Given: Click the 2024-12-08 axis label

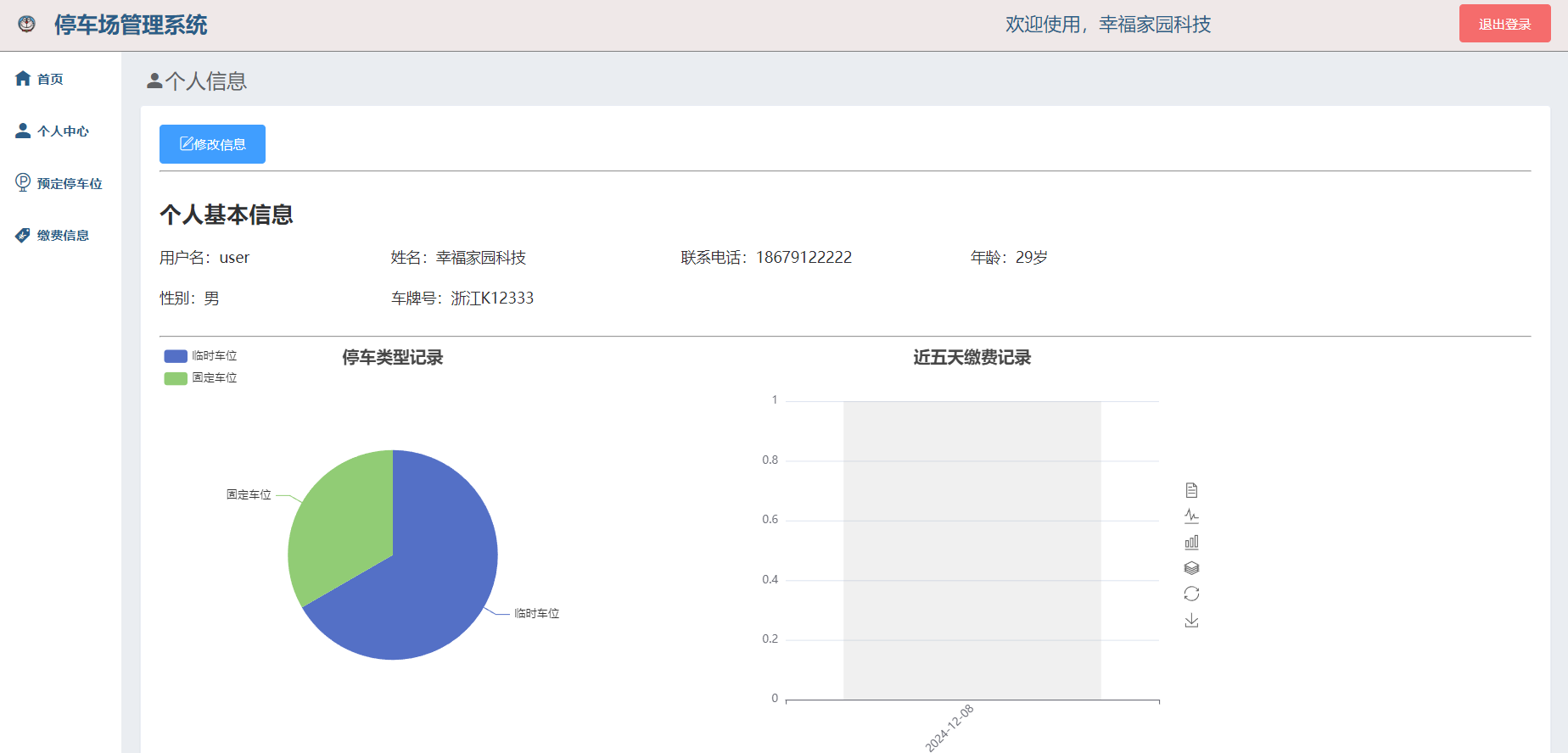Looking at the screenshot, I should (x=949, y=728).
